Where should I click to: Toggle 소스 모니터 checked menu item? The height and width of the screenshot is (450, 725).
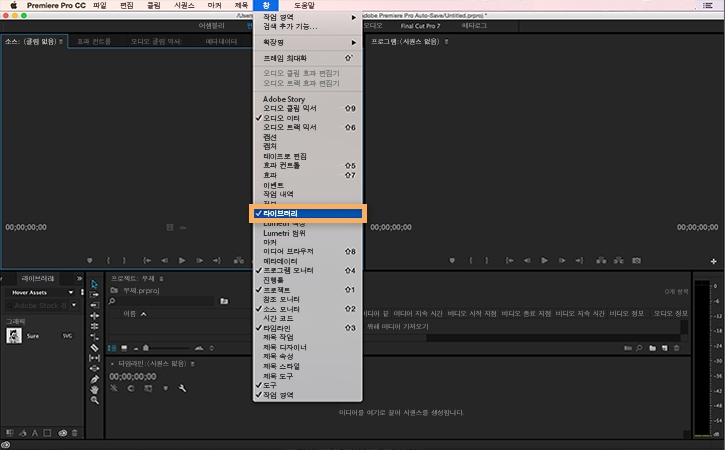[x=307, y=309]
